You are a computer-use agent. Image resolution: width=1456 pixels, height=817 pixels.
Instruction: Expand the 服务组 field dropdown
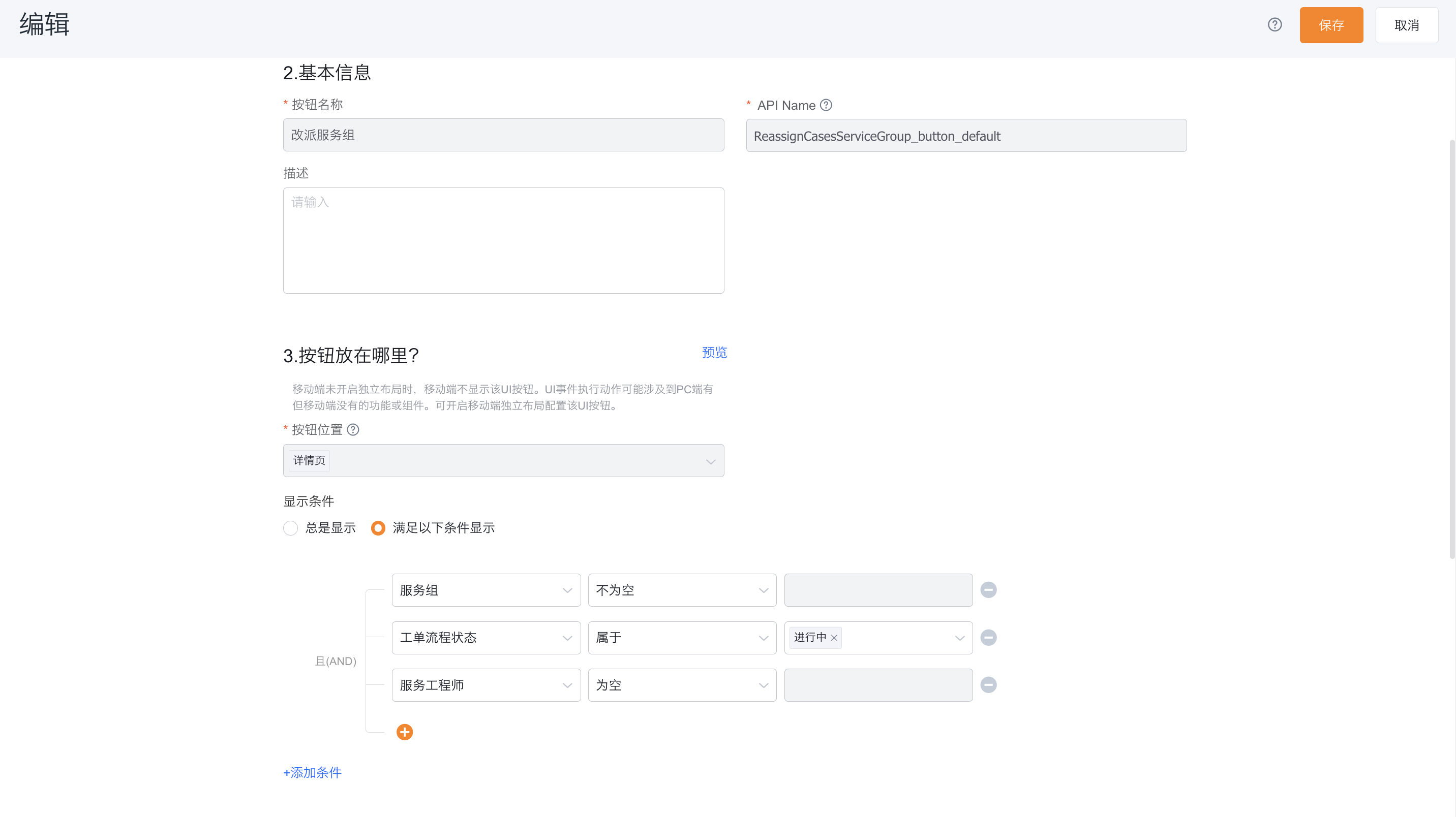(486, 590)
